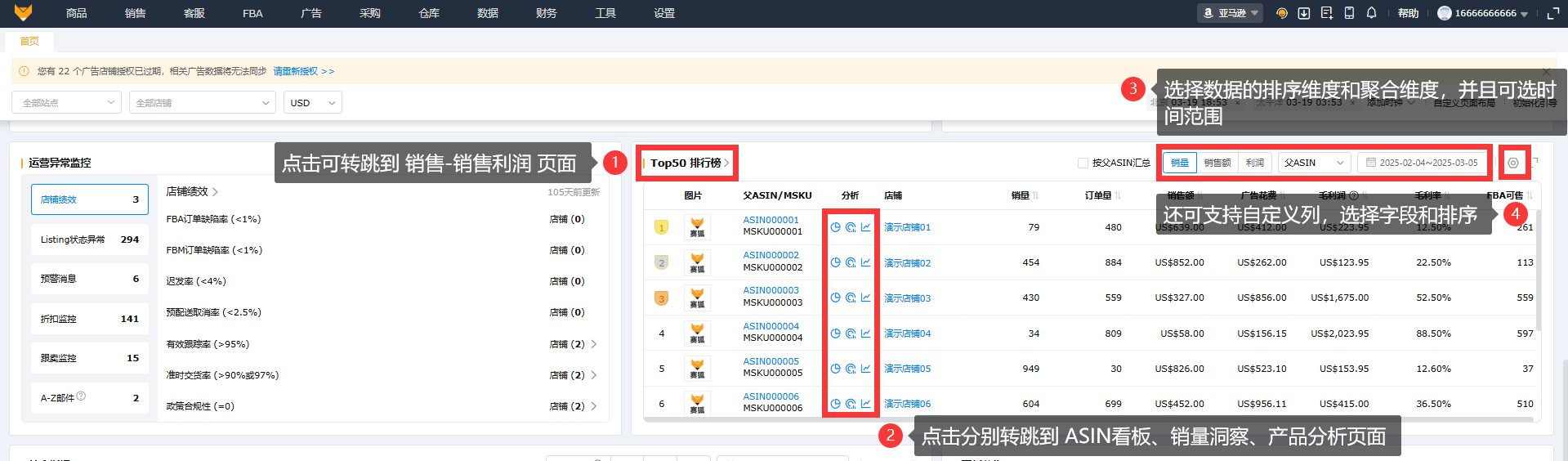Open 广告 menu
Viewport: 1568px width, 461px height.
(311, 13)
